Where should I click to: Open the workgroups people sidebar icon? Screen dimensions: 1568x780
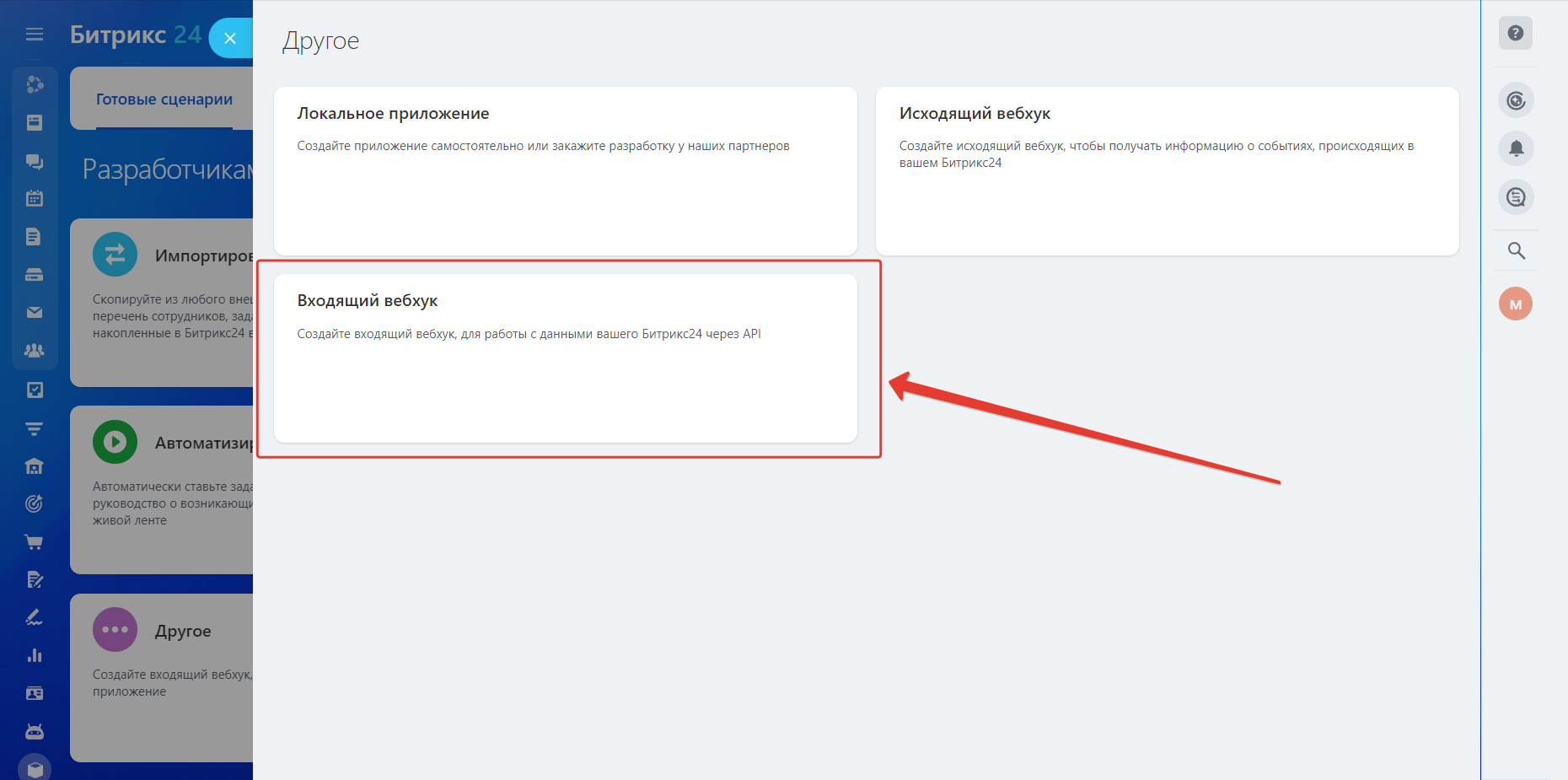click(35, 351)
